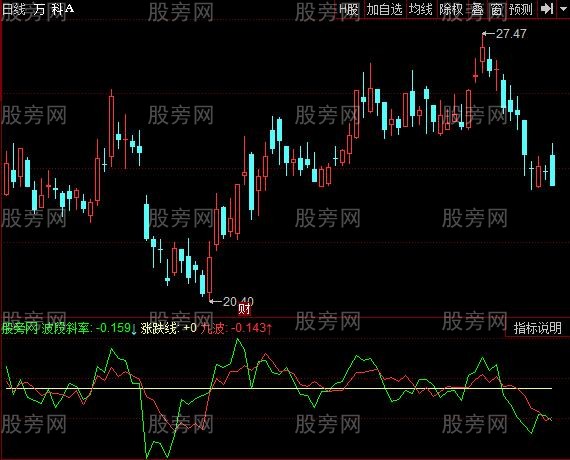Image resolution: width=570 pixels, height=460 pixels.
Task: Click the red up arrow after -0.143
Action: click(269, 329)
